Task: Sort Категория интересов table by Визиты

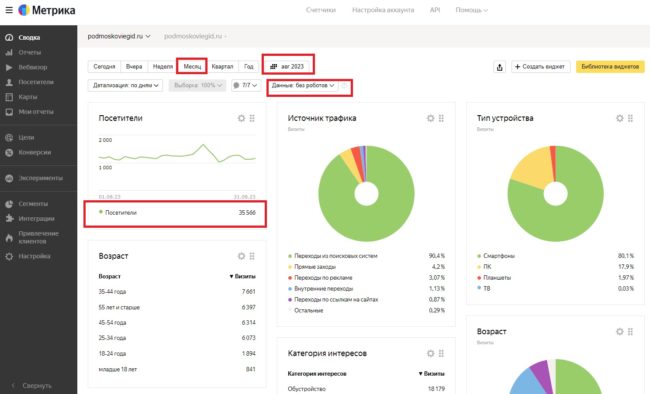Action: [432, 374]
